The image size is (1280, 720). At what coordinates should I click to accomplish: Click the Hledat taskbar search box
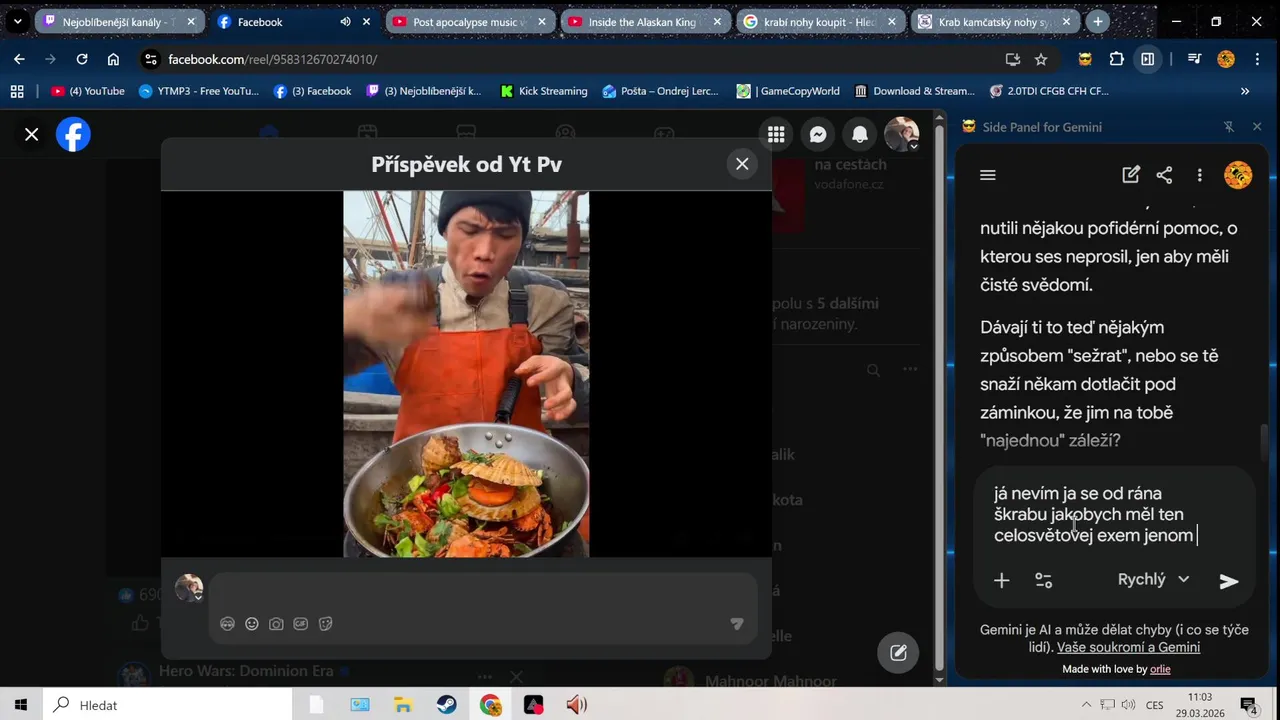[x=167, y=705]
